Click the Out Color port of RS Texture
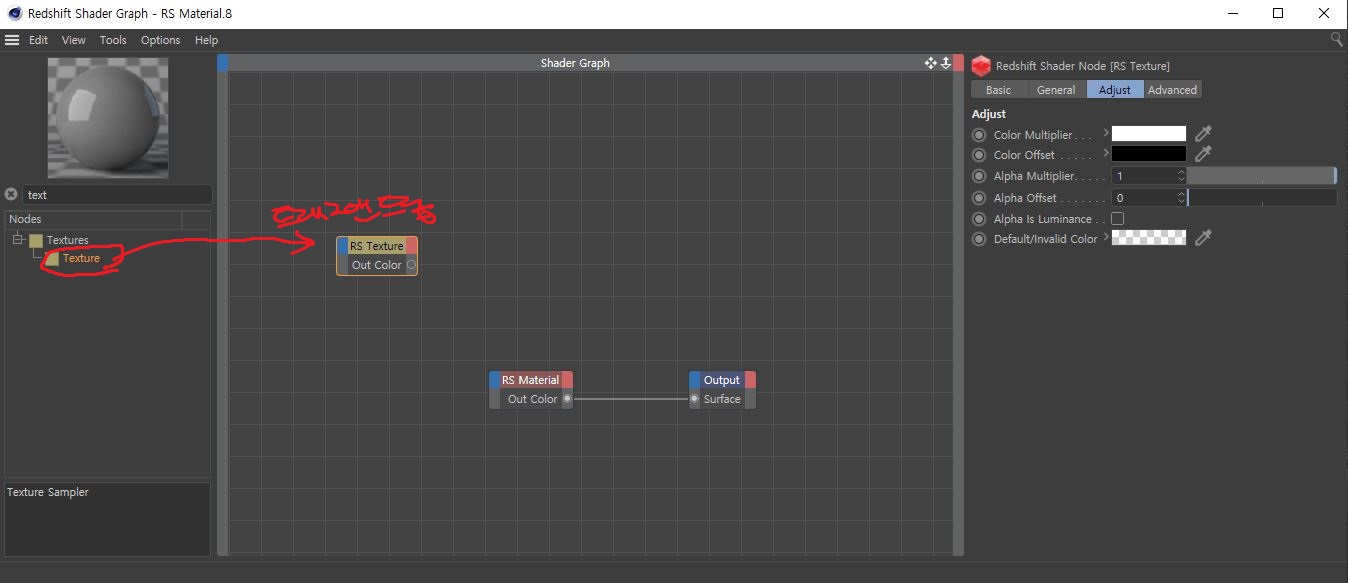This screenshot has width=1348, height=583. tap(411, 265)
